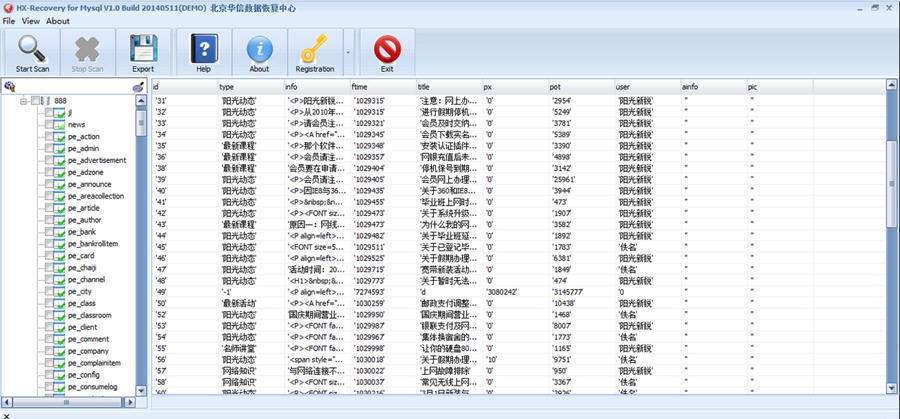Viewport: 900px width, 419px height.
Task: Click the pot value '25961'
Action: pos(563,179)
